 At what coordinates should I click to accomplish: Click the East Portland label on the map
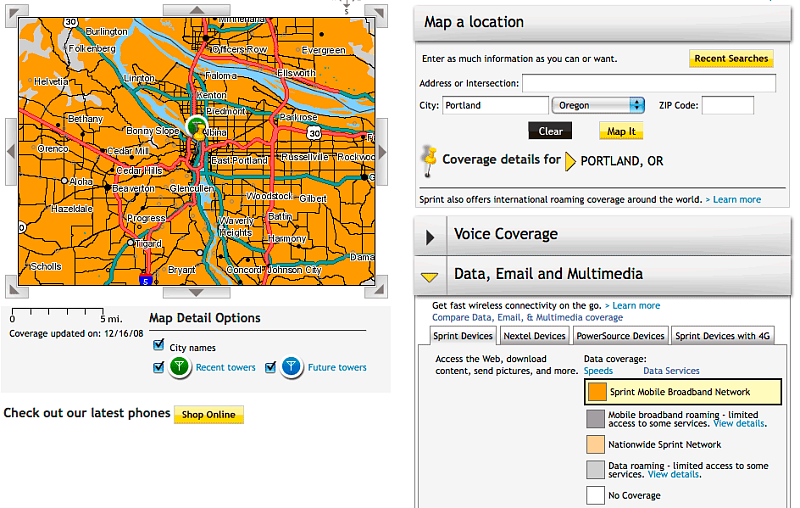click(x=239, y=161)
